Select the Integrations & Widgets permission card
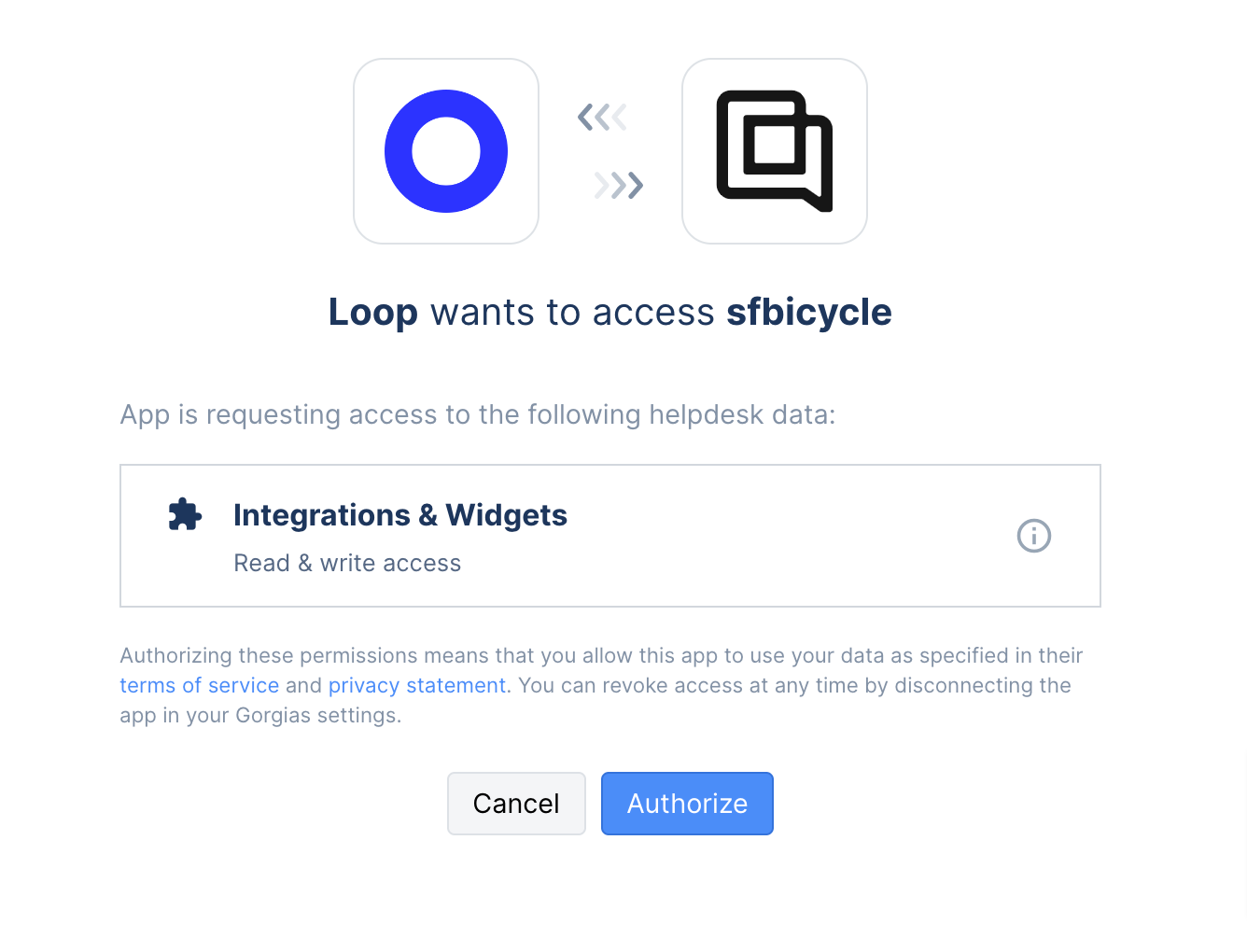The width and height of the screenshot is (1247, 952). [610, 535]
